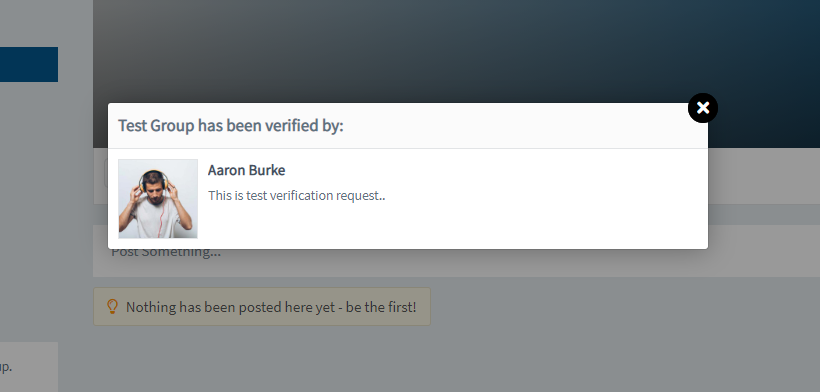
Task: Open Aaron Burke's profile name link
Action: tap(246, 170)
